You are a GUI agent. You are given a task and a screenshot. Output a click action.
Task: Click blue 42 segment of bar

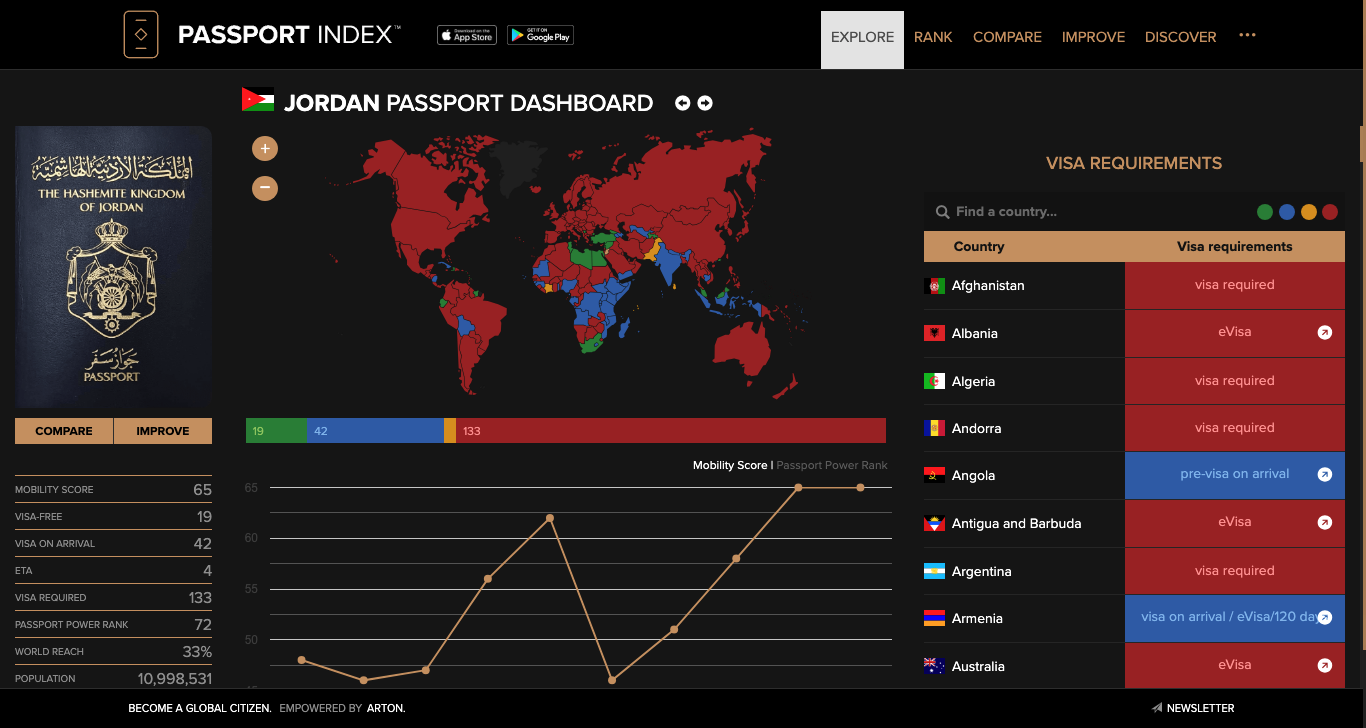click(376, 430)
